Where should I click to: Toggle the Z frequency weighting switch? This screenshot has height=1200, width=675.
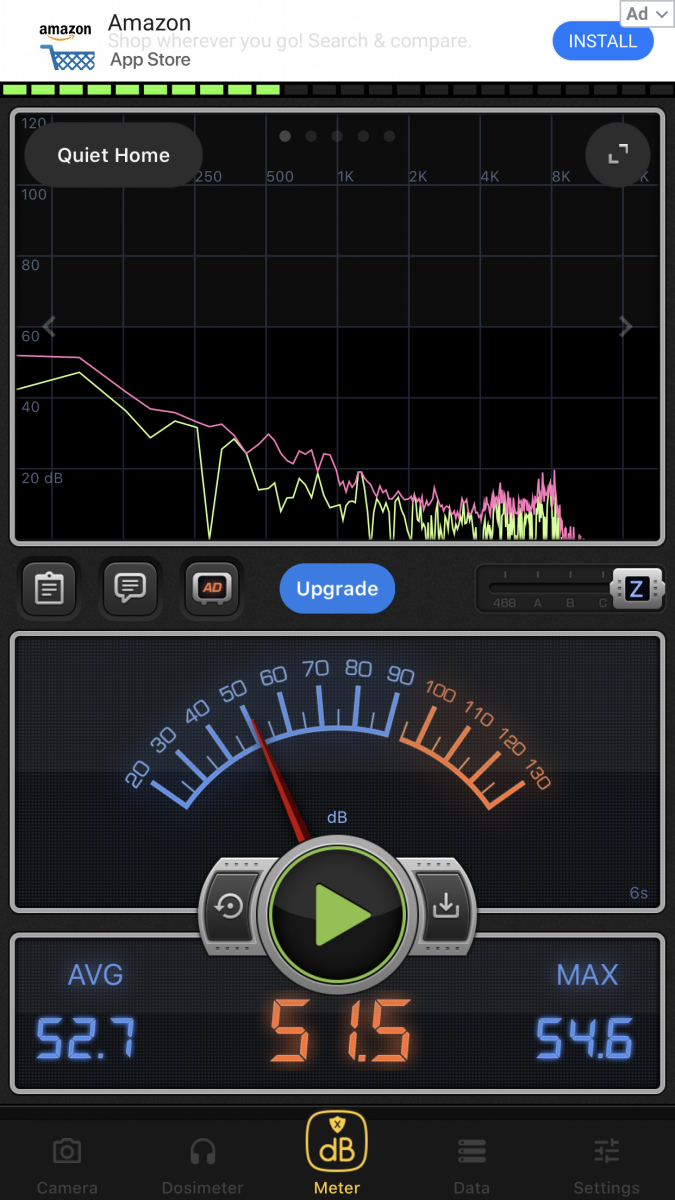tap(636, 589)
